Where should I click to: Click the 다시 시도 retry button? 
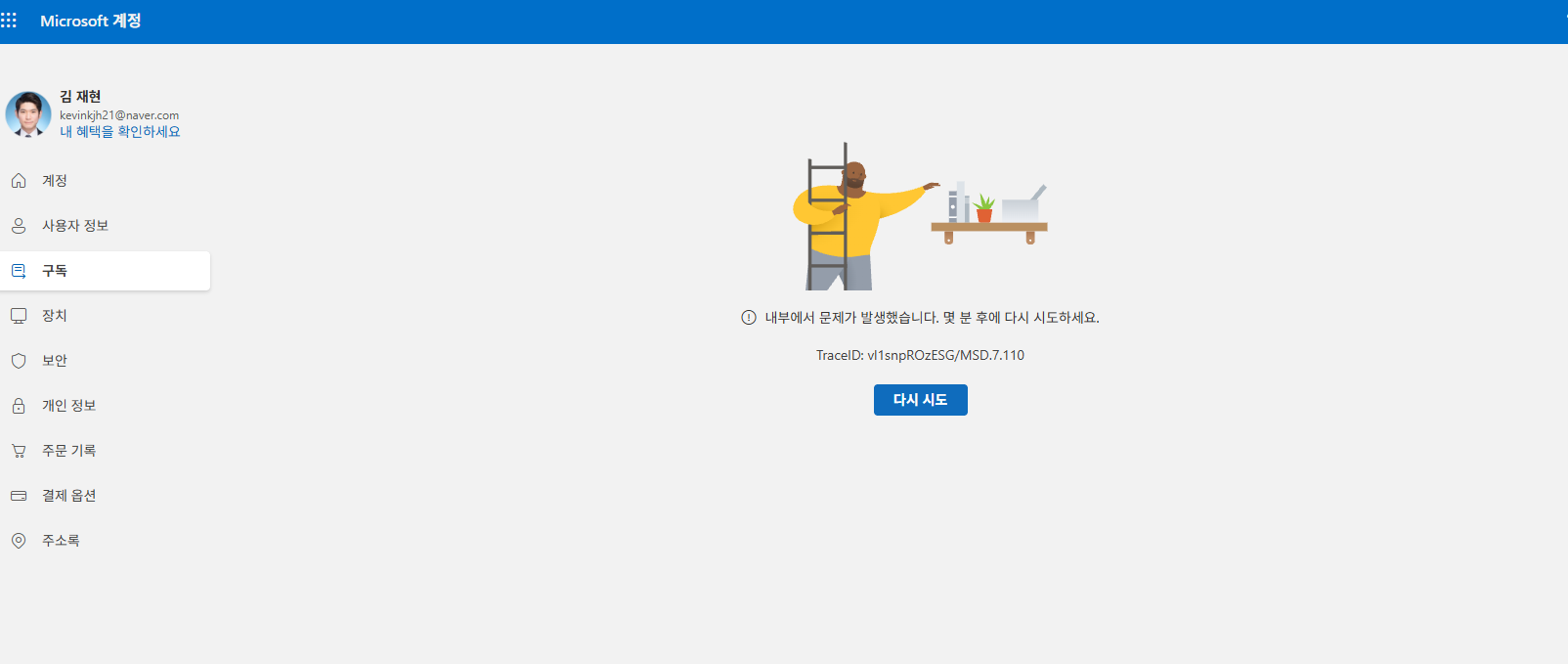[921, 400]
